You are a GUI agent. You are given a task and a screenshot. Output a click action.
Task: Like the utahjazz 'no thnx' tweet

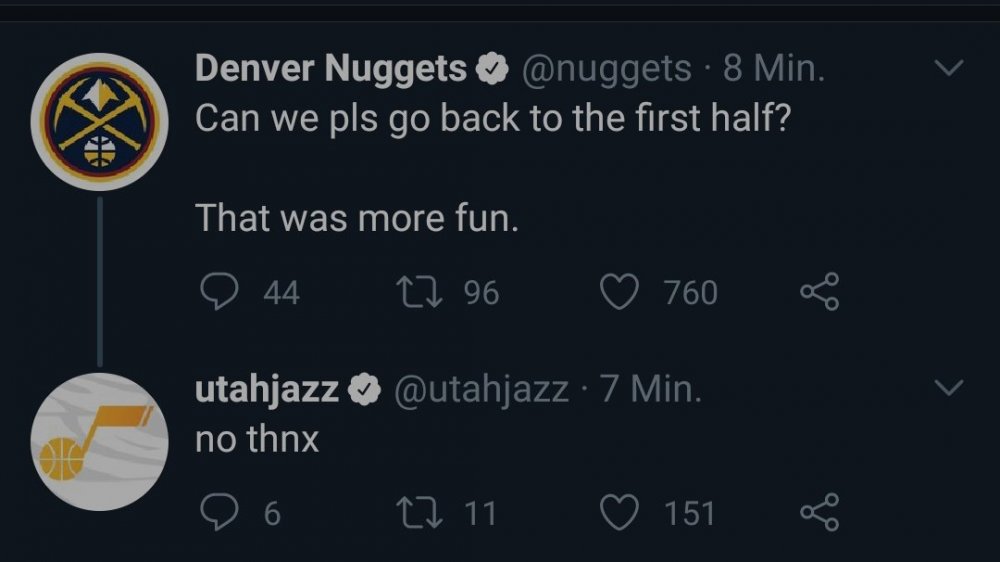pos(619,513)
